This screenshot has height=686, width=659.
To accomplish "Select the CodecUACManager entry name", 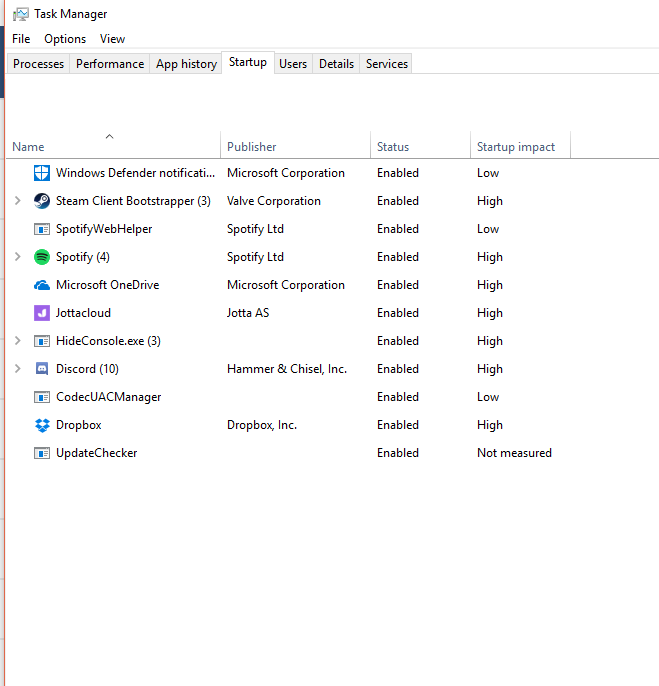I will [109, 397].
